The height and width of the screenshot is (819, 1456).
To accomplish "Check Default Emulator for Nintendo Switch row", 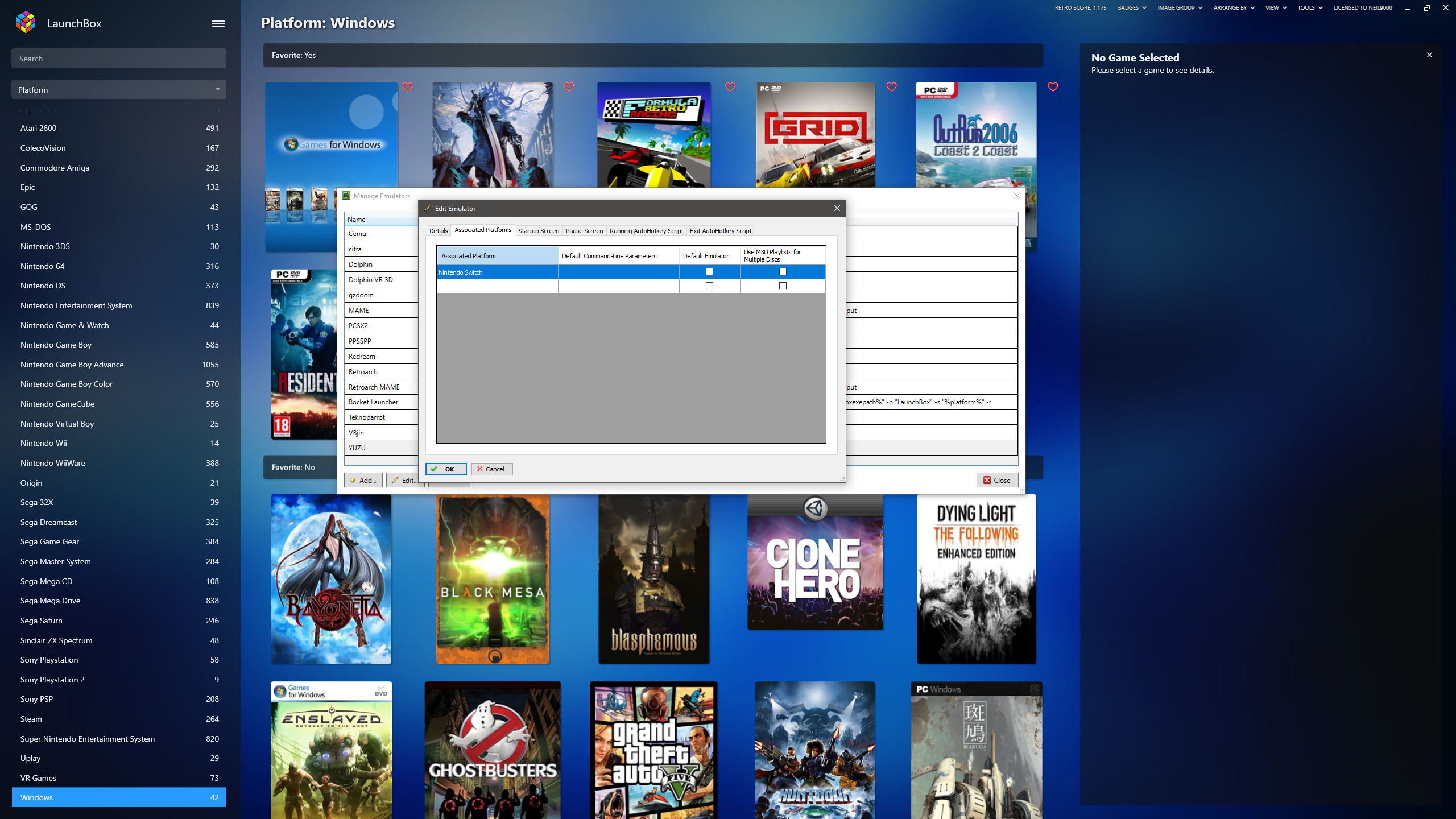I will tap(709, 272).
